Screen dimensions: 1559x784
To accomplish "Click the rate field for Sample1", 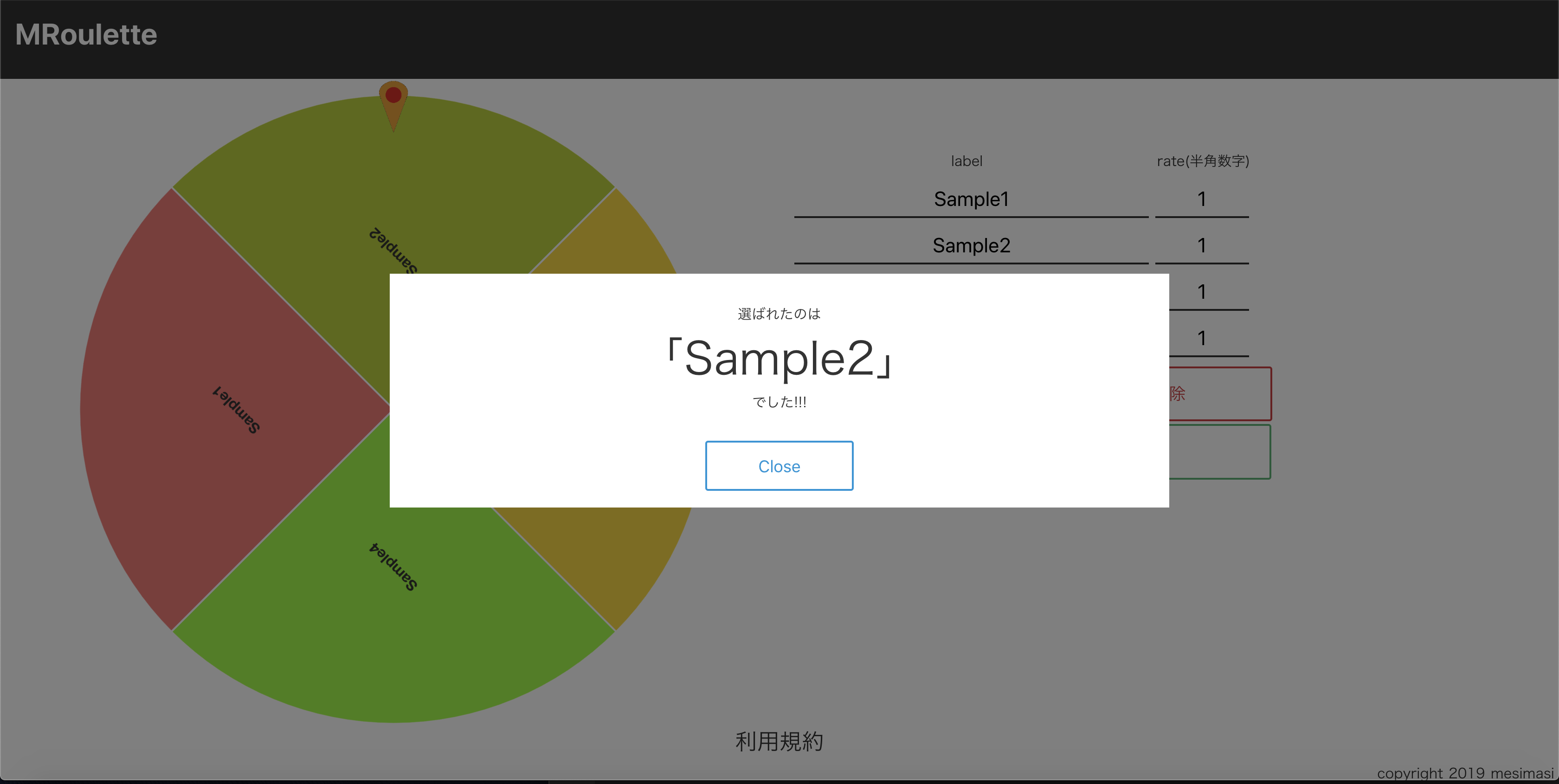I will [x=1201, y=198].
